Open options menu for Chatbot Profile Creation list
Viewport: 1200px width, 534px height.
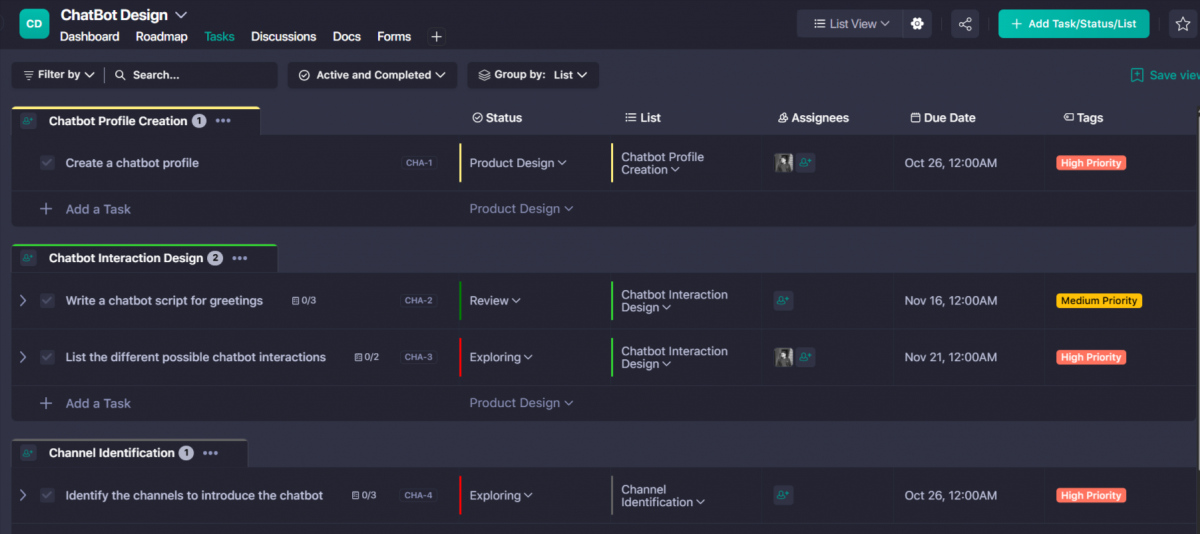[x=223, y=121]
